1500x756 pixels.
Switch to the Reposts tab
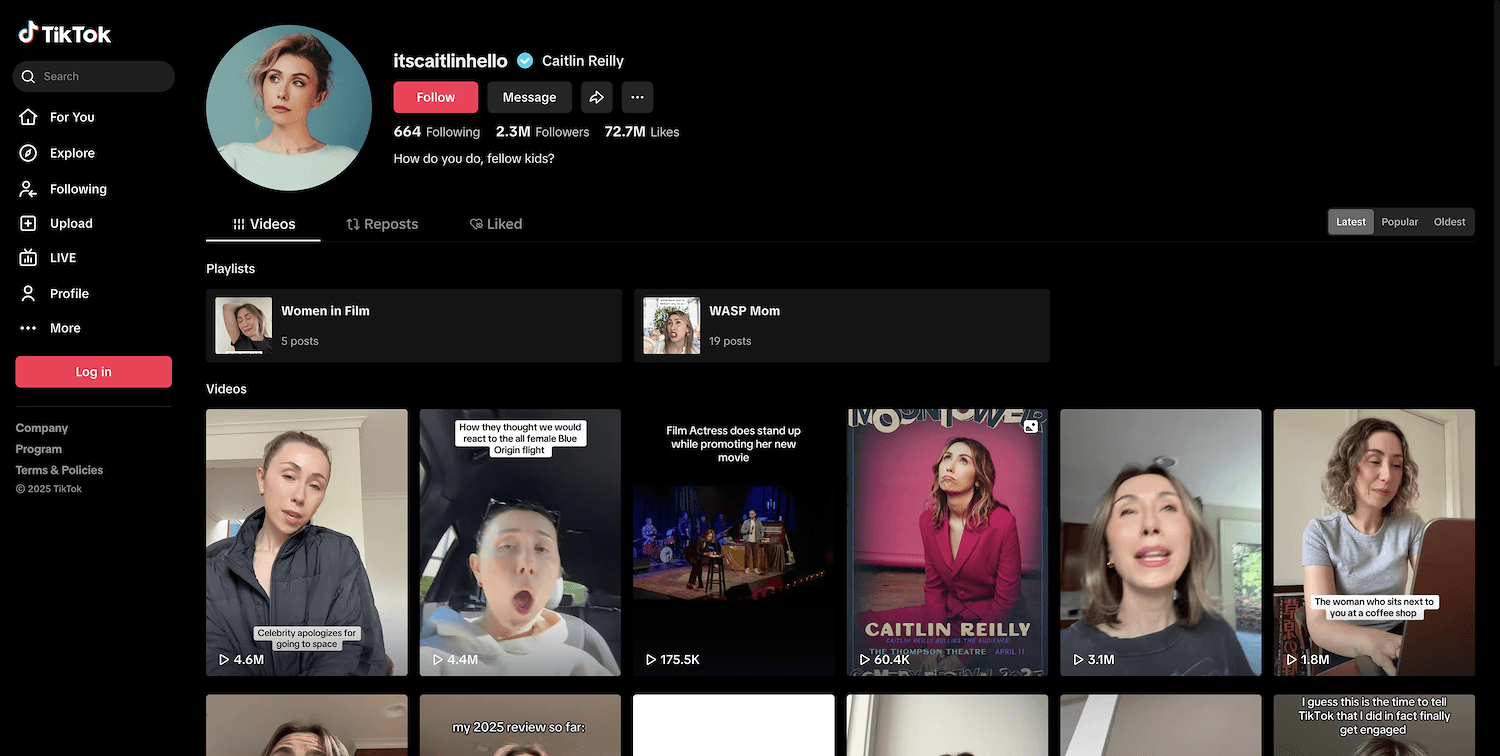(382, 224)
